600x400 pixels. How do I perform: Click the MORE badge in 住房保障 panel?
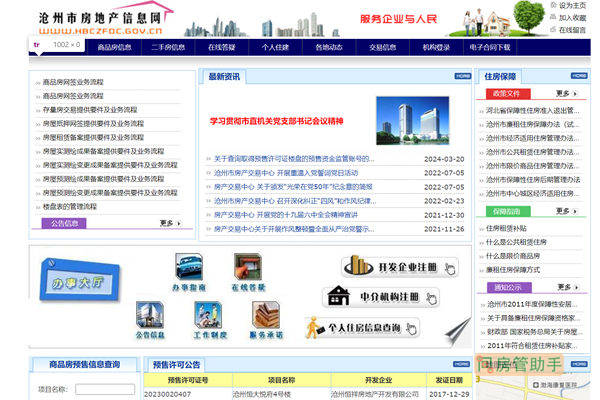pyautogui.click(x=579, y=76)
